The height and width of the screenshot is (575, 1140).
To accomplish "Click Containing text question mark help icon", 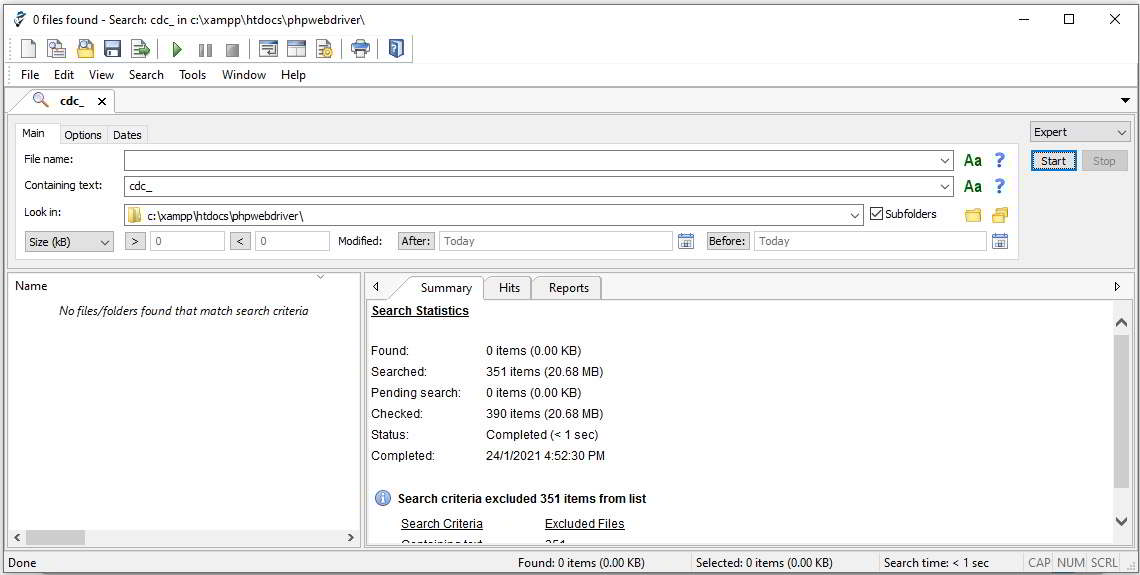I will pos(1000,186).
